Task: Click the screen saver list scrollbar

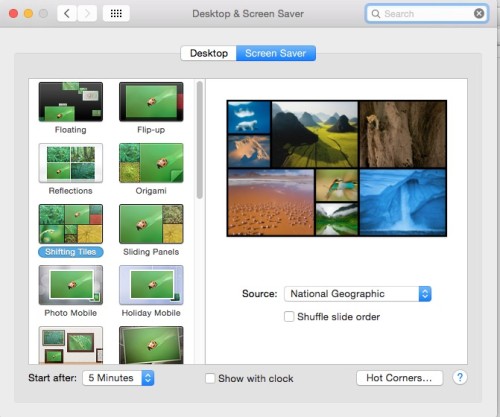Action: coord(200,140)
